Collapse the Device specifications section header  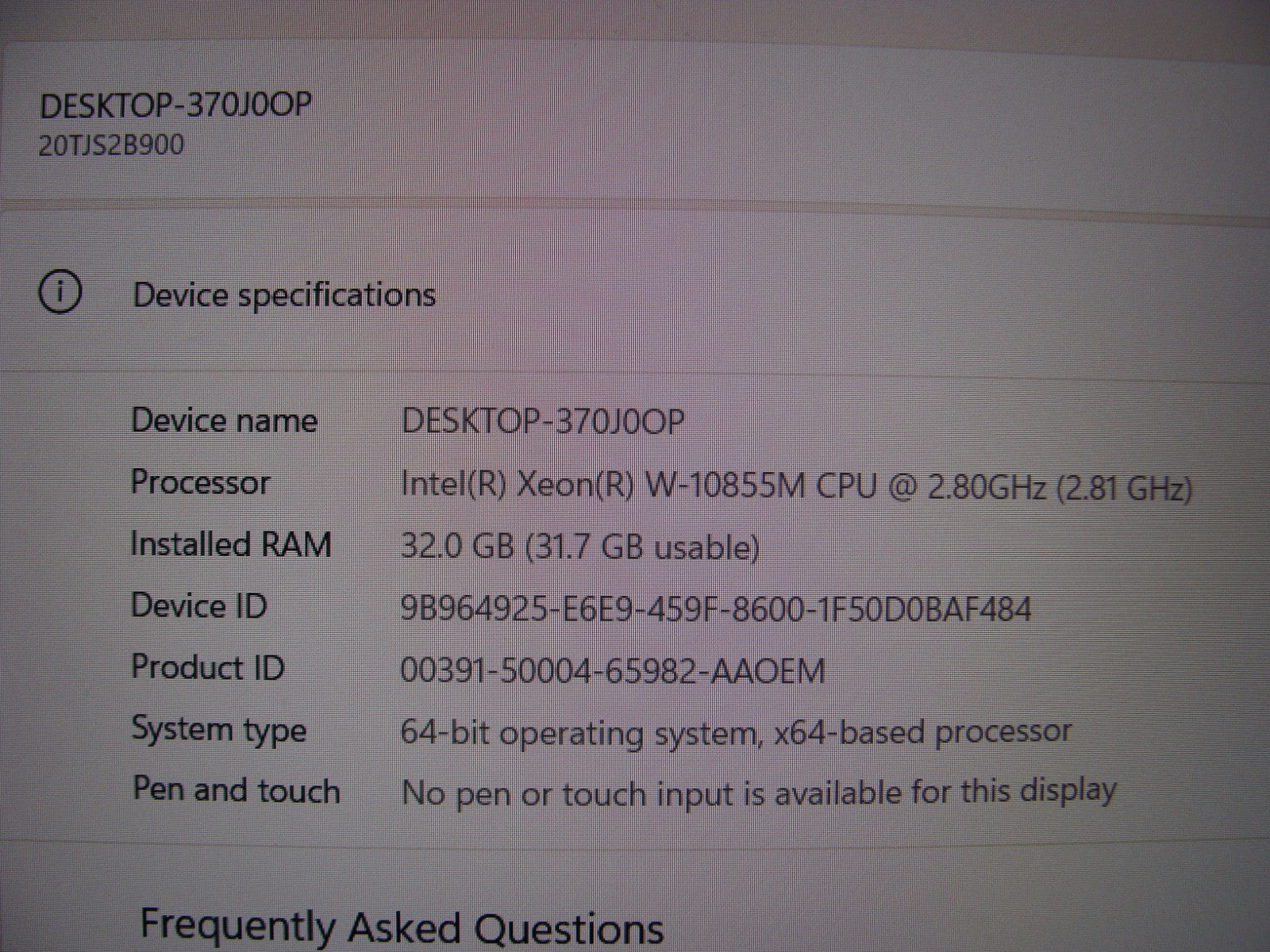point(284,295)
